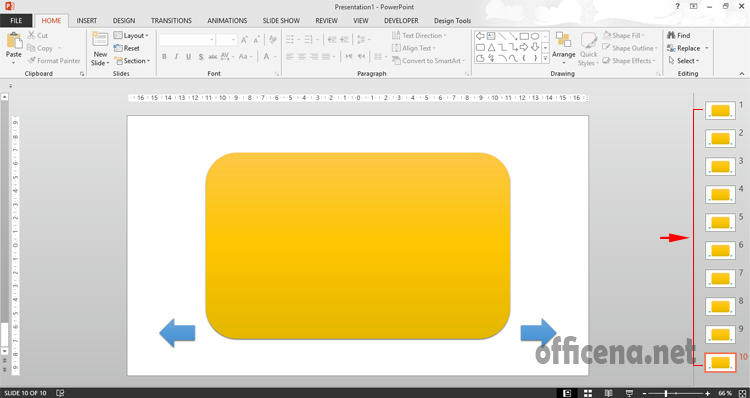Image resolution: width=750 pixels, height=398 pixels.
Task: Click the Paste clipboard icon
Action: pyautogui.click(x=14, y=41)
